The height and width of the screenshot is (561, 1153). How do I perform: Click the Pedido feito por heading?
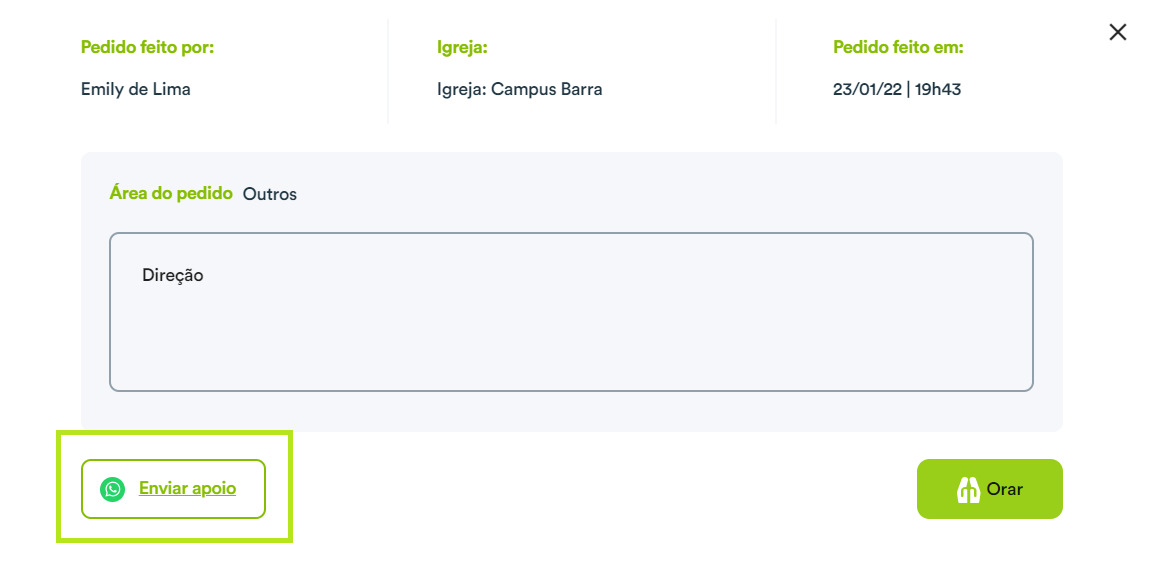click(x=147, y=48)
